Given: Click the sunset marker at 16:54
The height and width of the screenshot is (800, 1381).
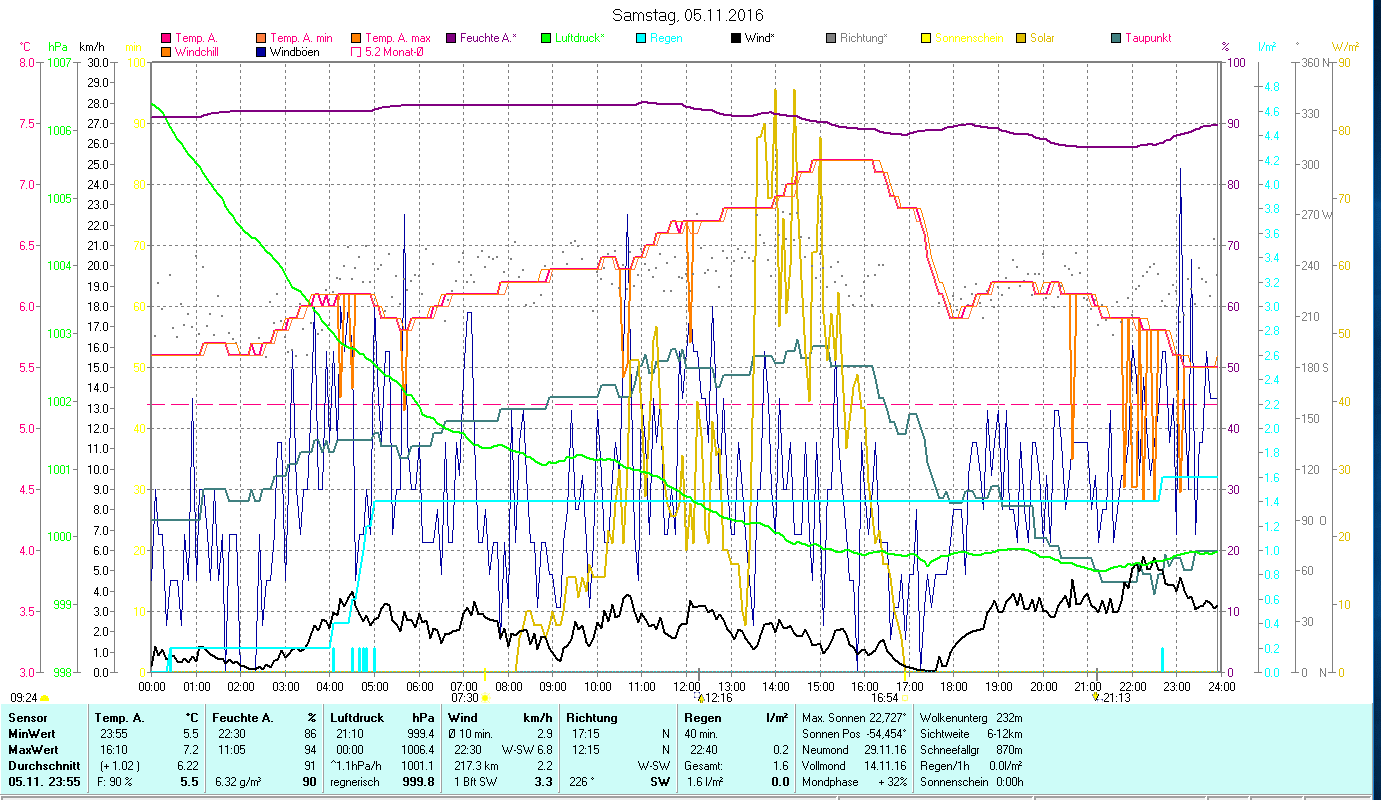Looking at the screenshot, I should pyautogui.click(x=904, y=698).
